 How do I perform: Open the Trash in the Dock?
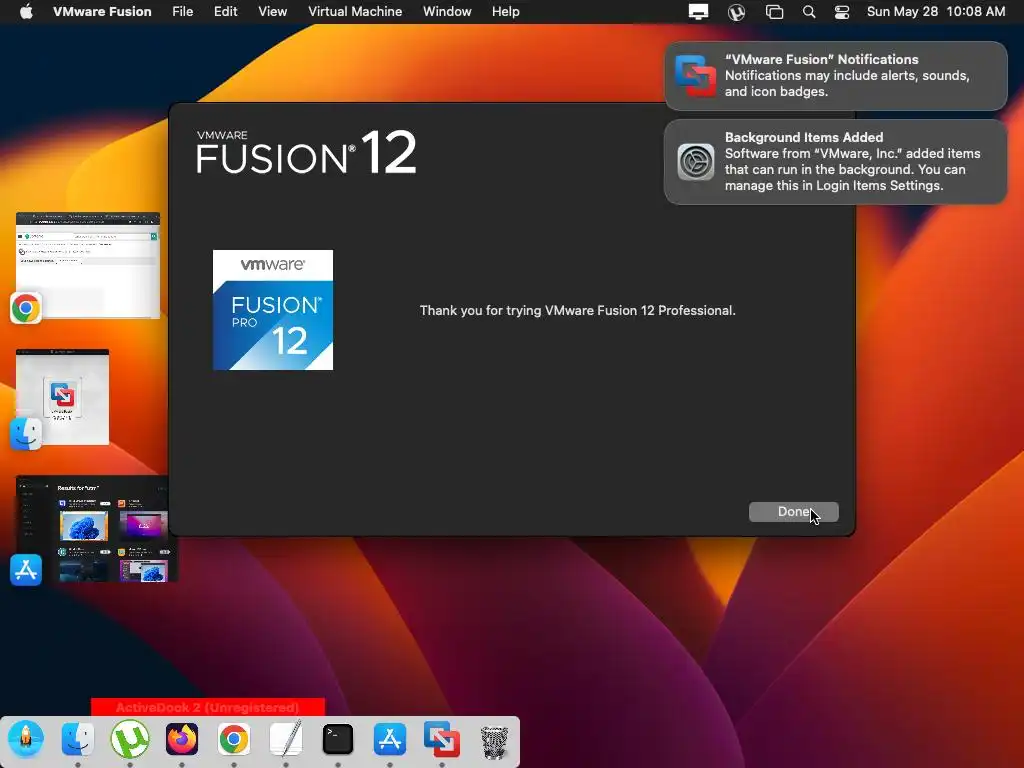tap(494, 741)
